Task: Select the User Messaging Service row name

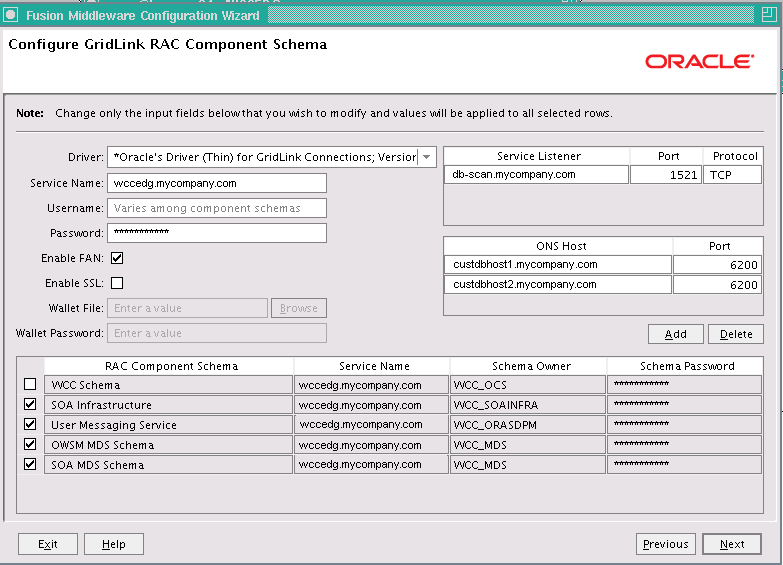Action: pos(168,425)
